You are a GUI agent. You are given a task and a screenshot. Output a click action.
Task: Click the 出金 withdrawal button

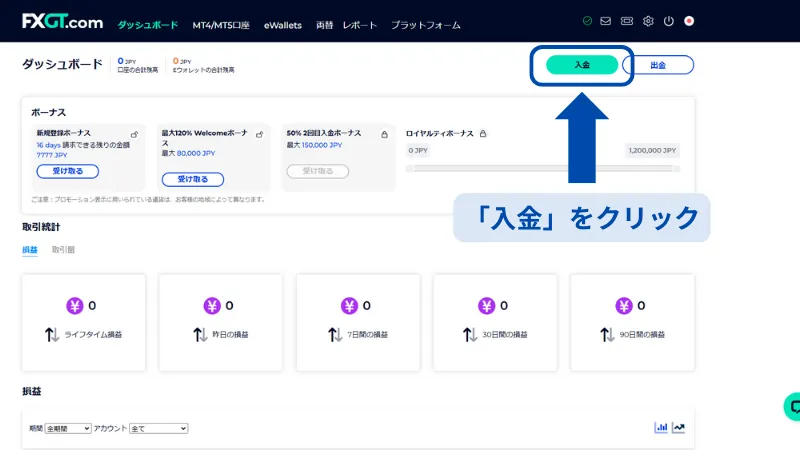pos(658,65)
